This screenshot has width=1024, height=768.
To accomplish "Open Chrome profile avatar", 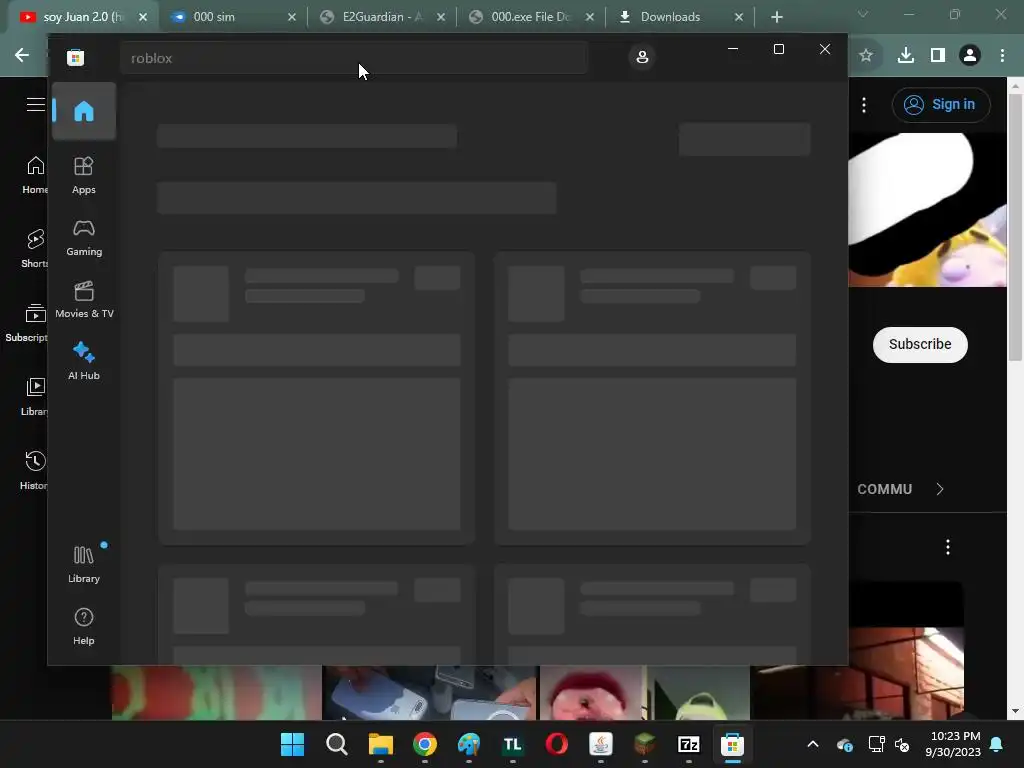I will pyautogui.click(x=970, y=56).
